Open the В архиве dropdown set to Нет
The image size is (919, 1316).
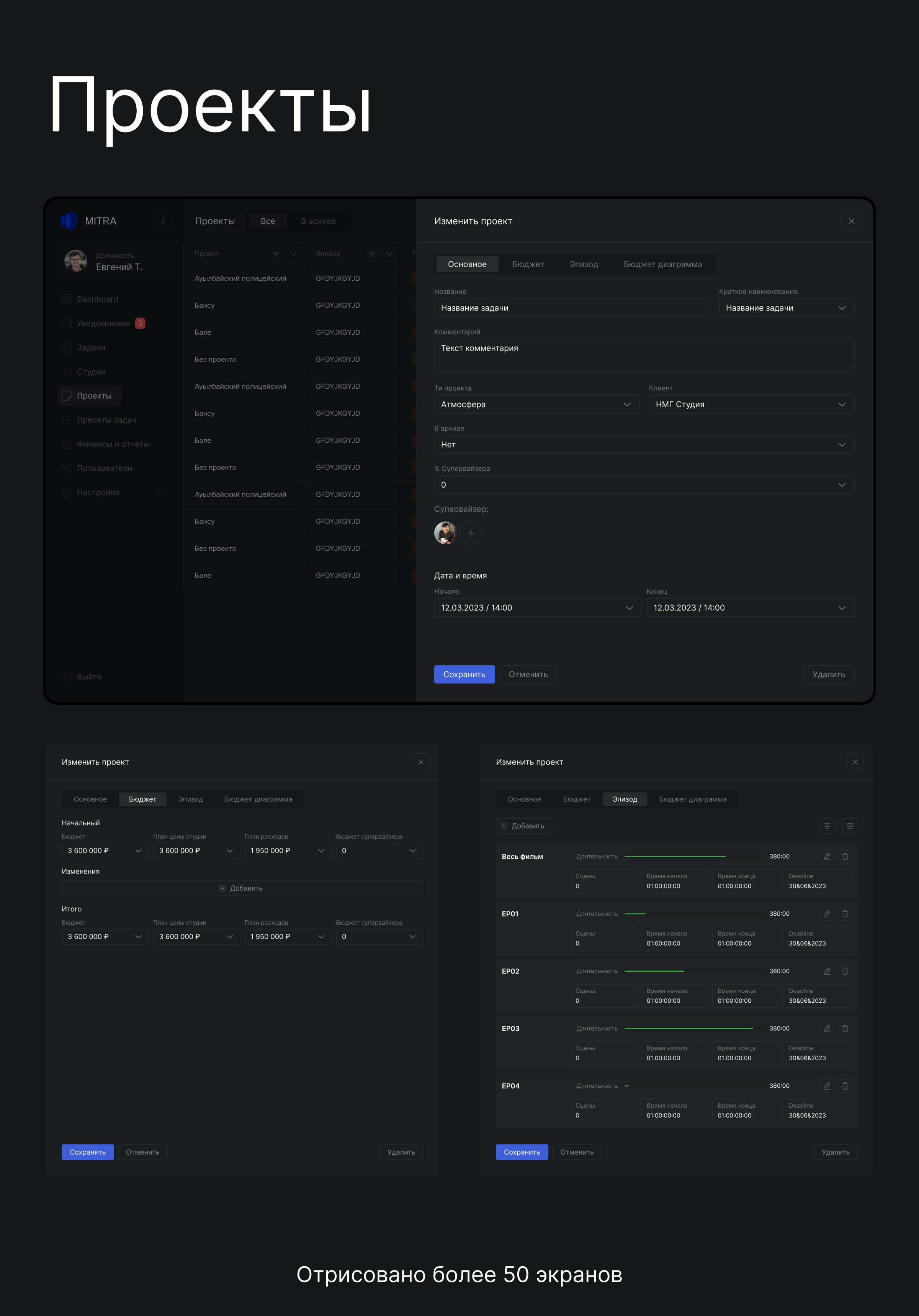(x=643, y=444)
